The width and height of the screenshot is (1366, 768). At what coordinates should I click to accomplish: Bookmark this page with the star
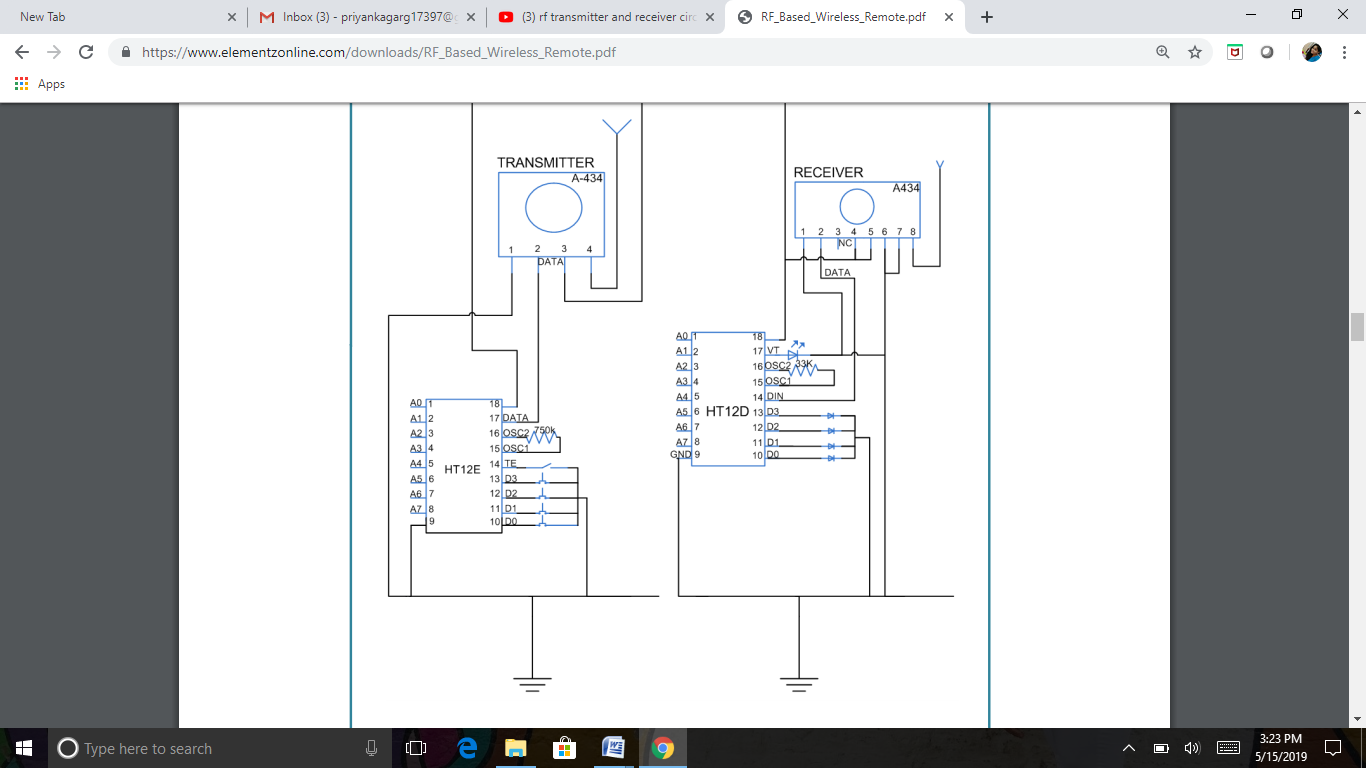[1194, 52]
